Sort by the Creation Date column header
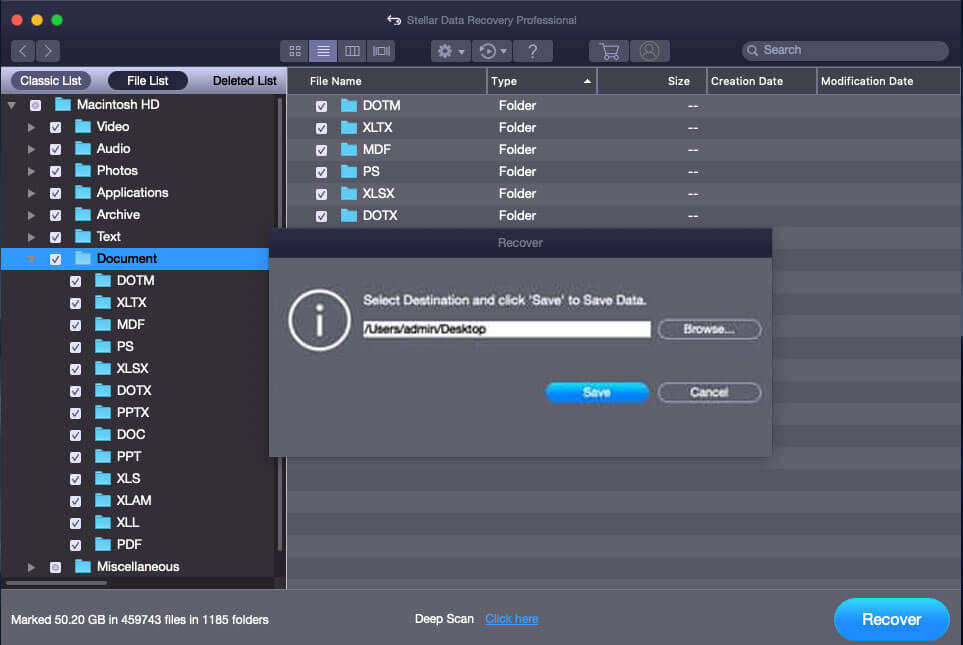963x645 pixels. click(x=762, y=81)
